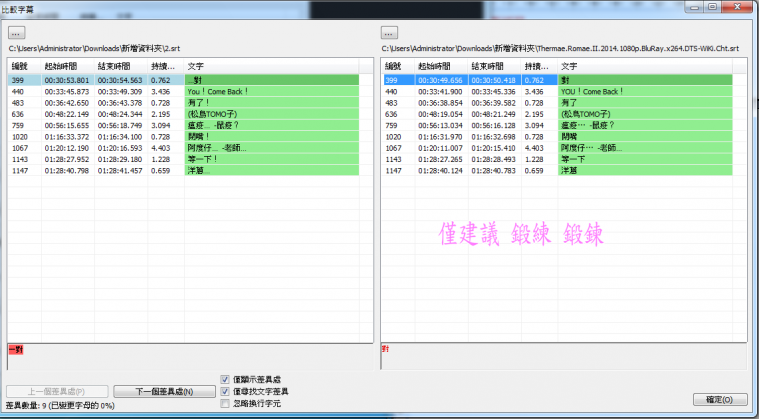Click left subtitle text preview box
The image size is (759, 419).
(x=190, y=357)
